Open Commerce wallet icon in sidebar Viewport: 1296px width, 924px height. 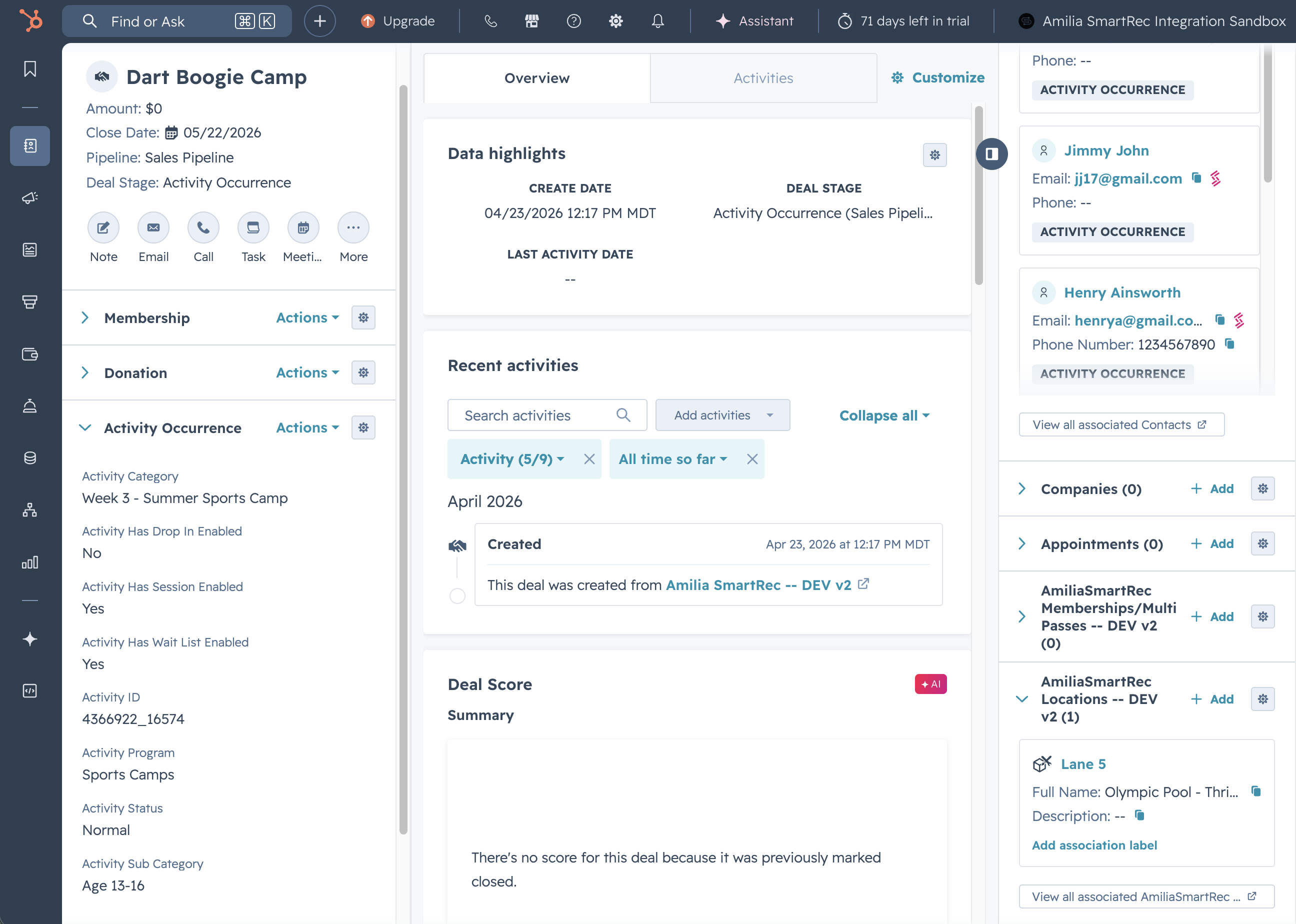pyautogui.click(x=30, y=354)
